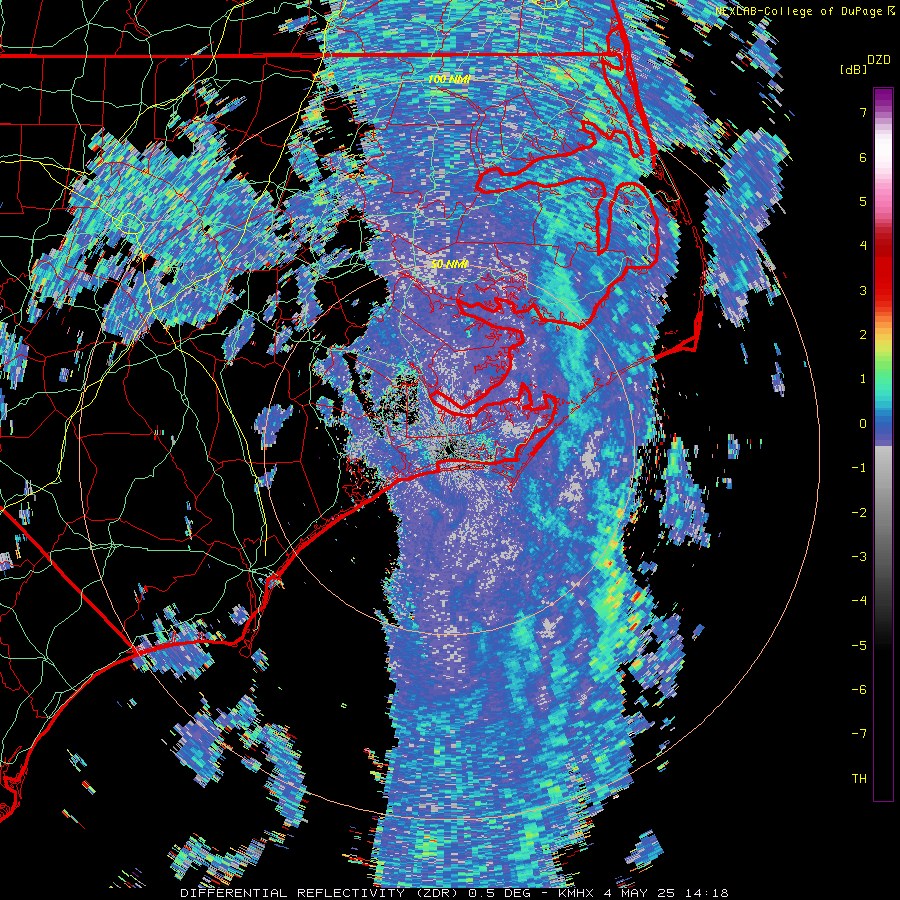Click the 4 MAY 25 date text
The width and height of the screenshot is (900, 900).
[638, 893]
